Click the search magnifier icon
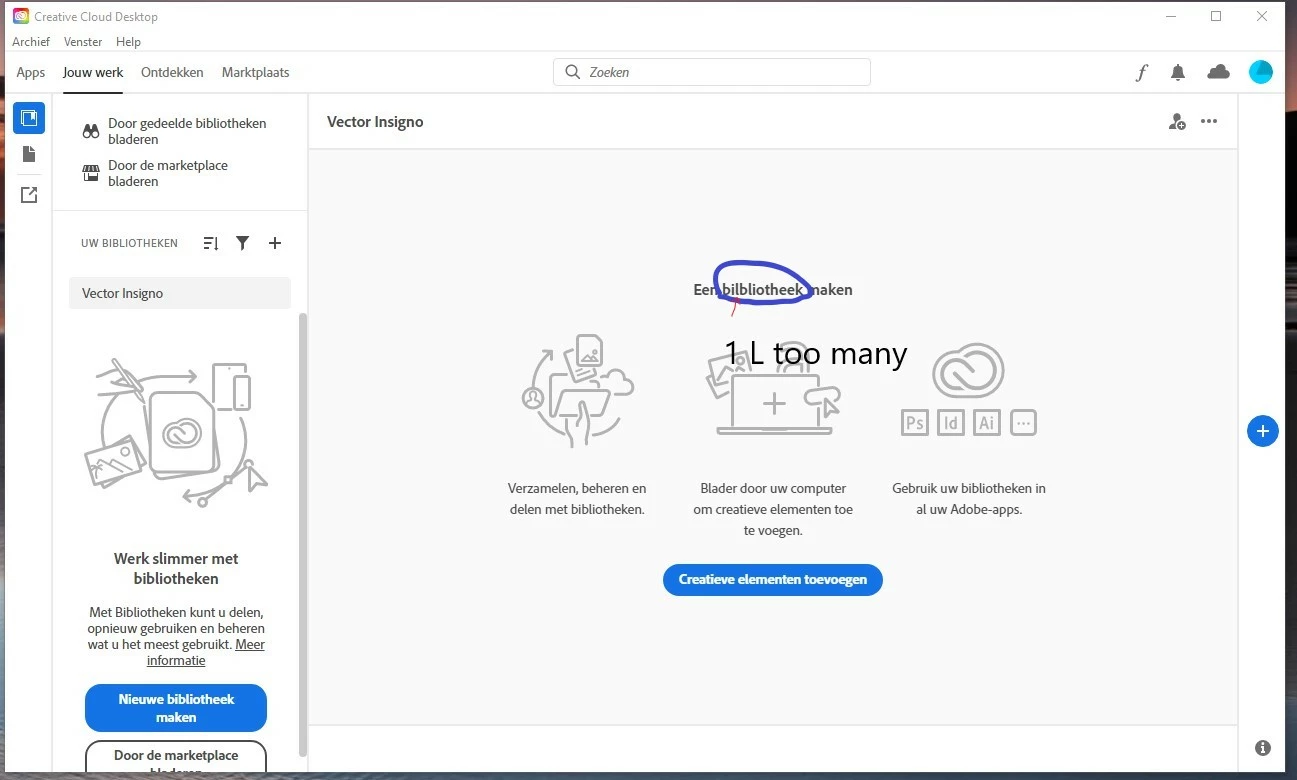1297x780 pixels. [572, 72]
